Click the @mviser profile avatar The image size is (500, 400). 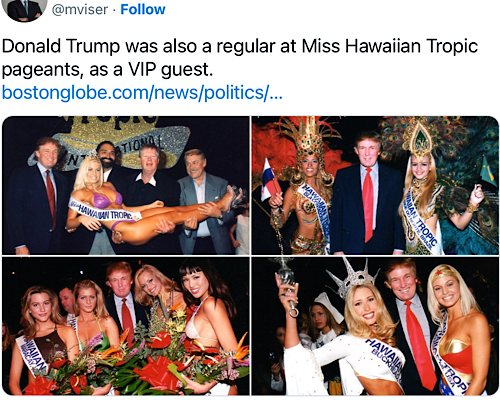(24, 9)
